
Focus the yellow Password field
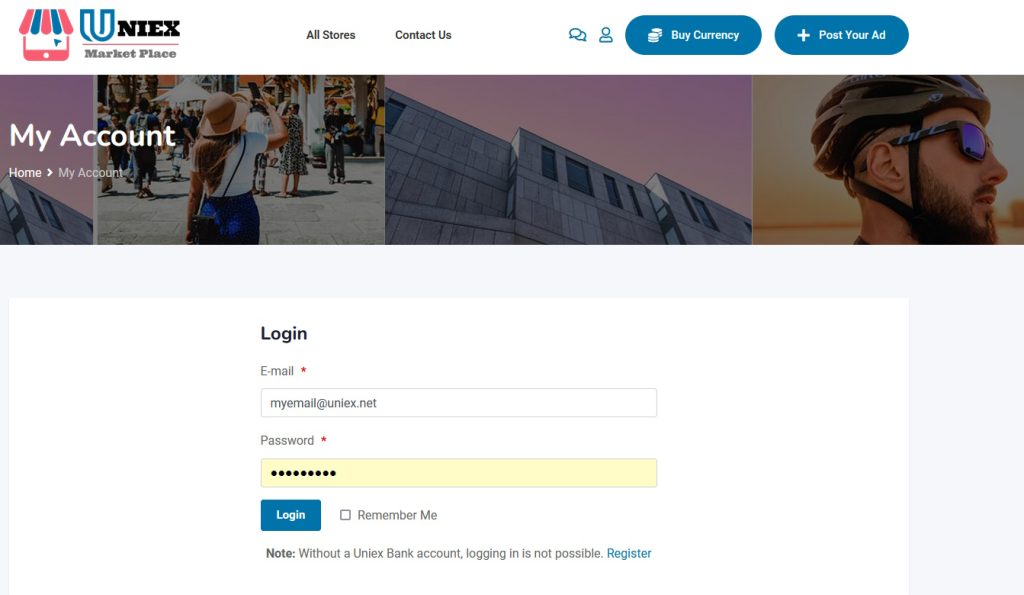click(x=458, y=473)
